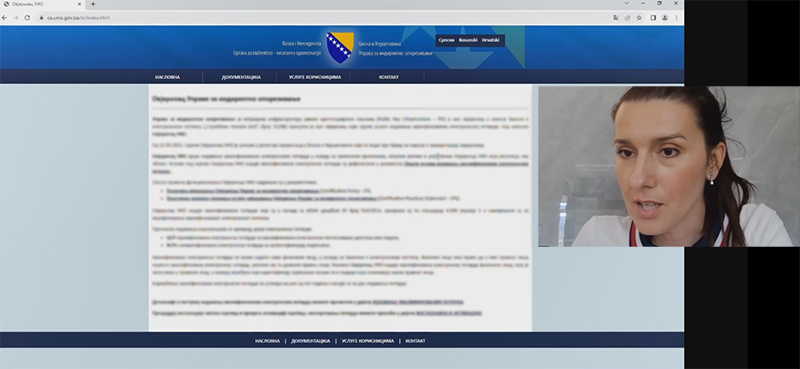The image size is (800, 369).
Task: Close the current browser tab
Action: coord(79,4)
